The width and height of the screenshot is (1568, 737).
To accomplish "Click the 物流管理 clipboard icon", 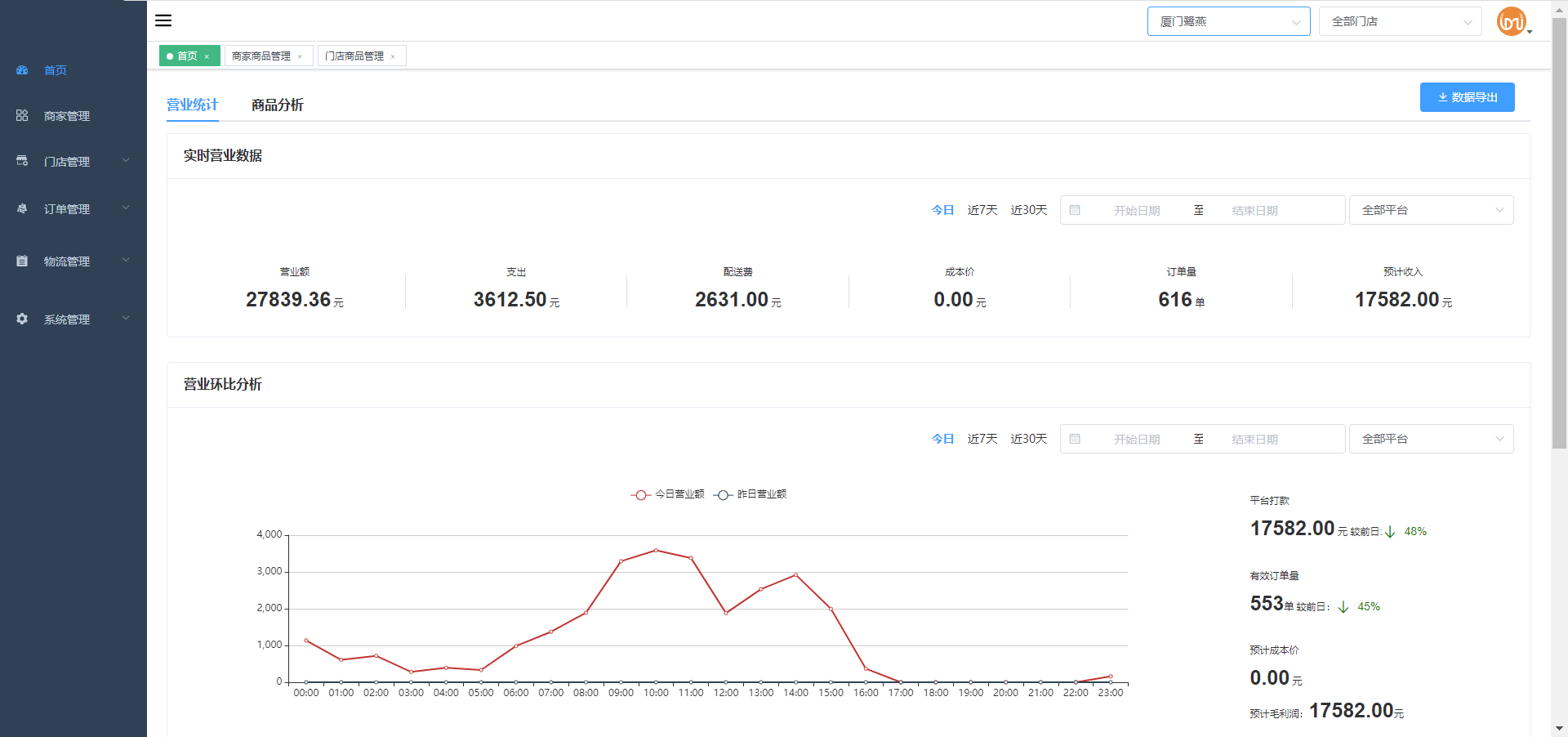I will pyautogui.click(x=22, y=261).
